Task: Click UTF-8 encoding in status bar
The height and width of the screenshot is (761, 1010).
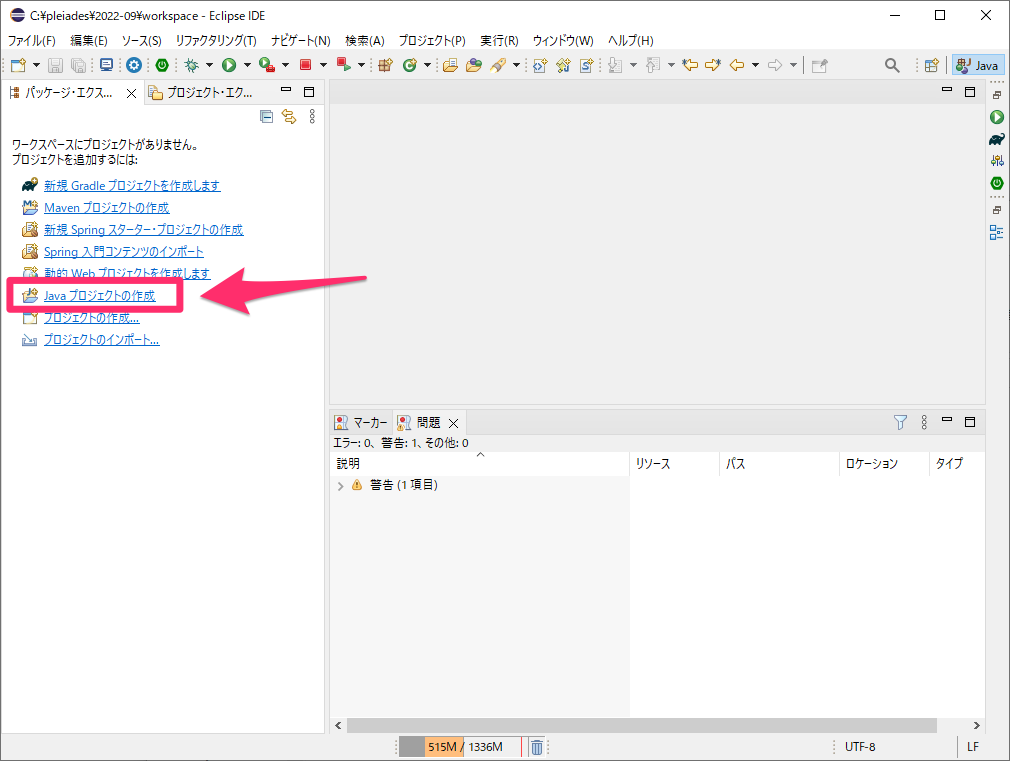Action: point(860,747)
